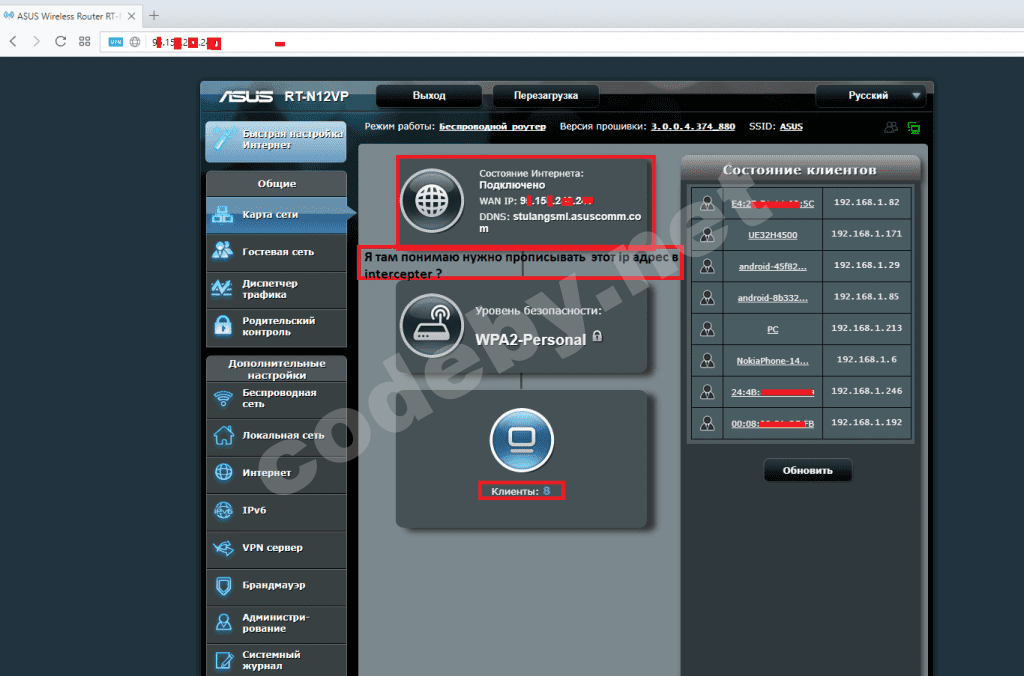
Task: Click the browser back arrow
Action: coord(13,41)
